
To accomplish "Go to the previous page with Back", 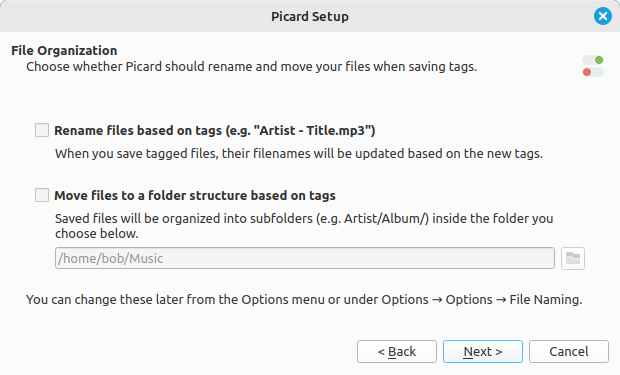I will [x=397, y=351].
